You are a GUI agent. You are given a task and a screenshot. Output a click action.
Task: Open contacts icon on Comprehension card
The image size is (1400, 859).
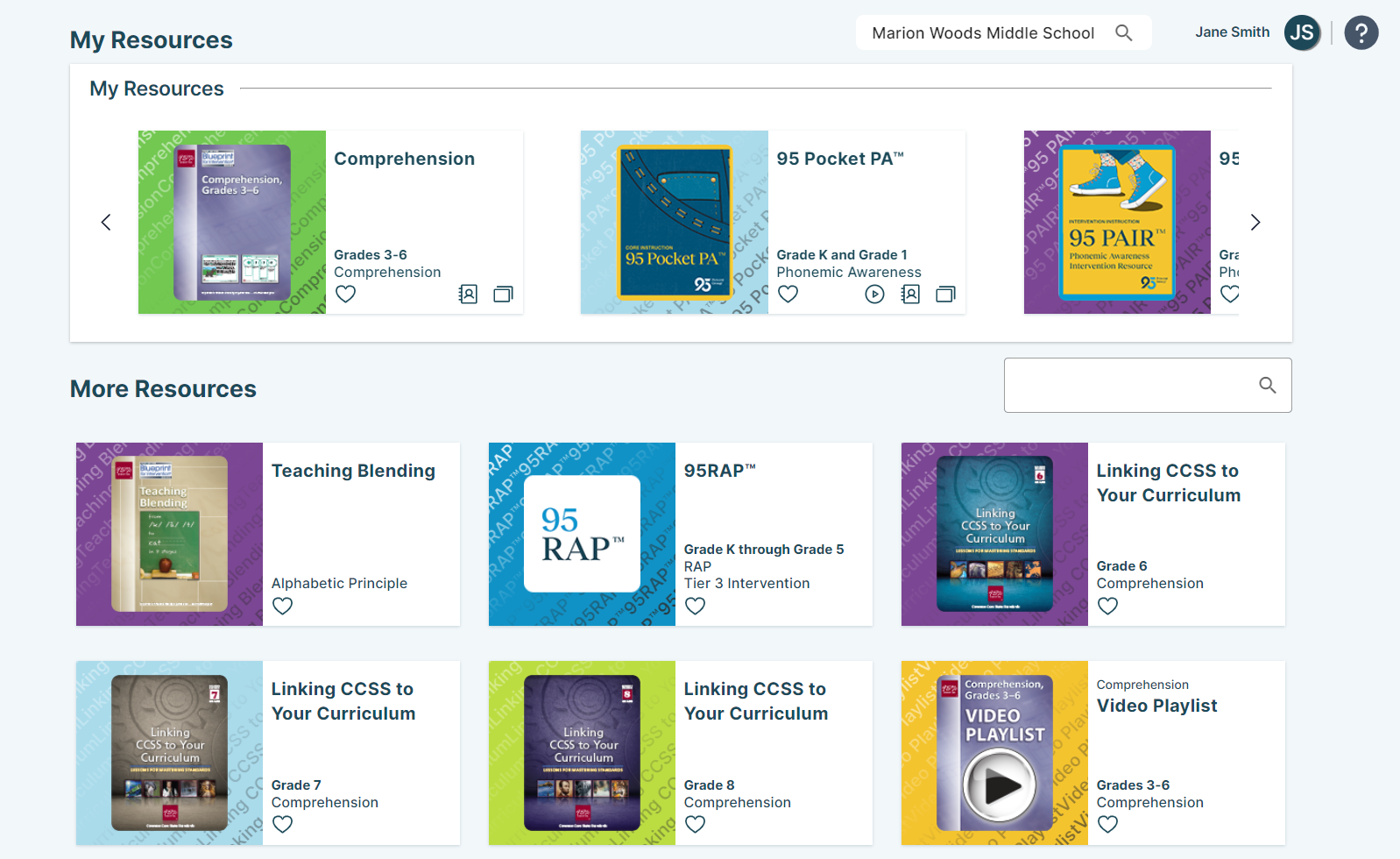[468, 295]
